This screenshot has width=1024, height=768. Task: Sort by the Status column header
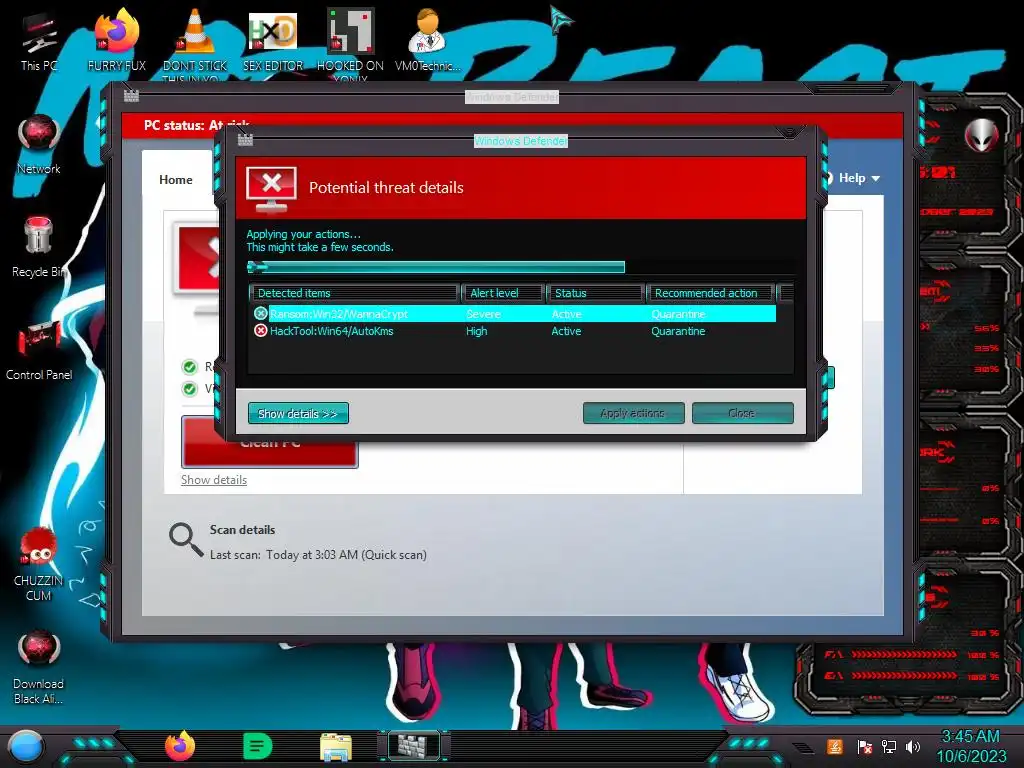point(595,293)
